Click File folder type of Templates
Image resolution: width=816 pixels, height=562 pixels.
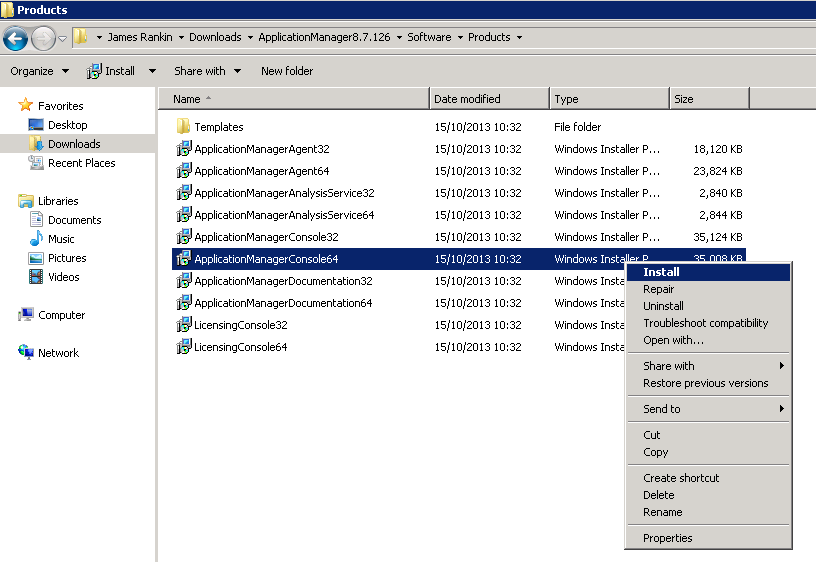point(578,127)
